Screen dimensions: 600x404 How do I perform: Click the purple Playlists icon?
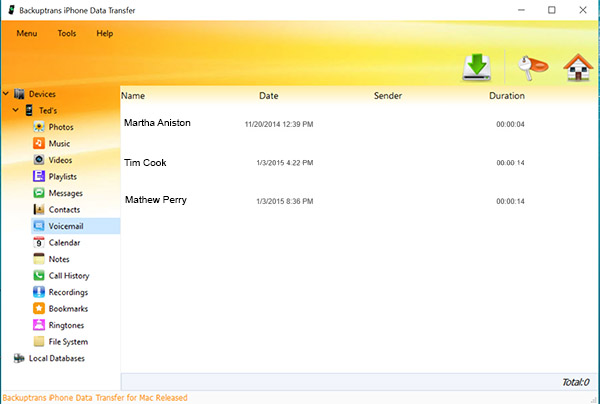click(x=39, y=176)
